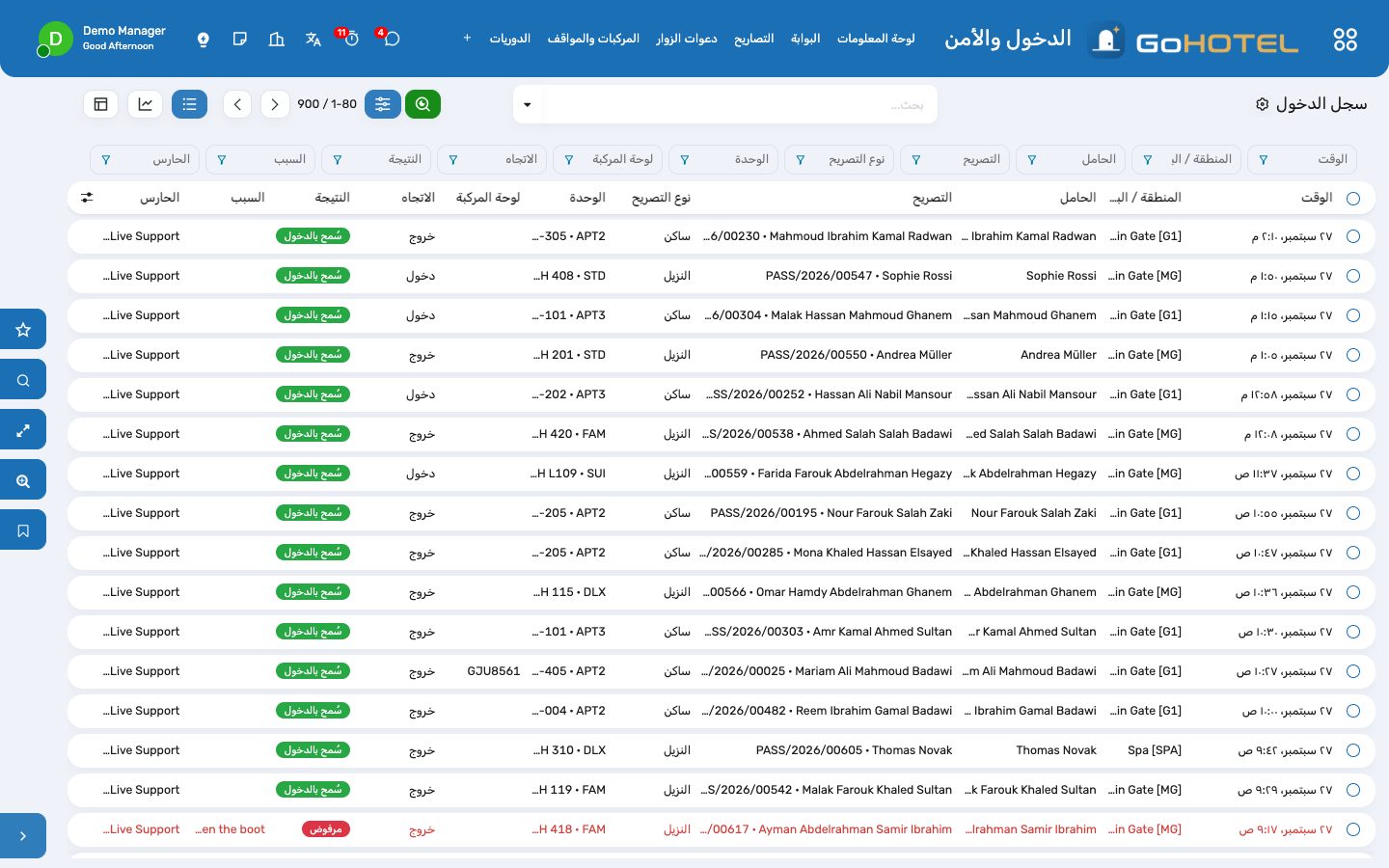Click the lightbulb tips icon

(x=204, y=39)
